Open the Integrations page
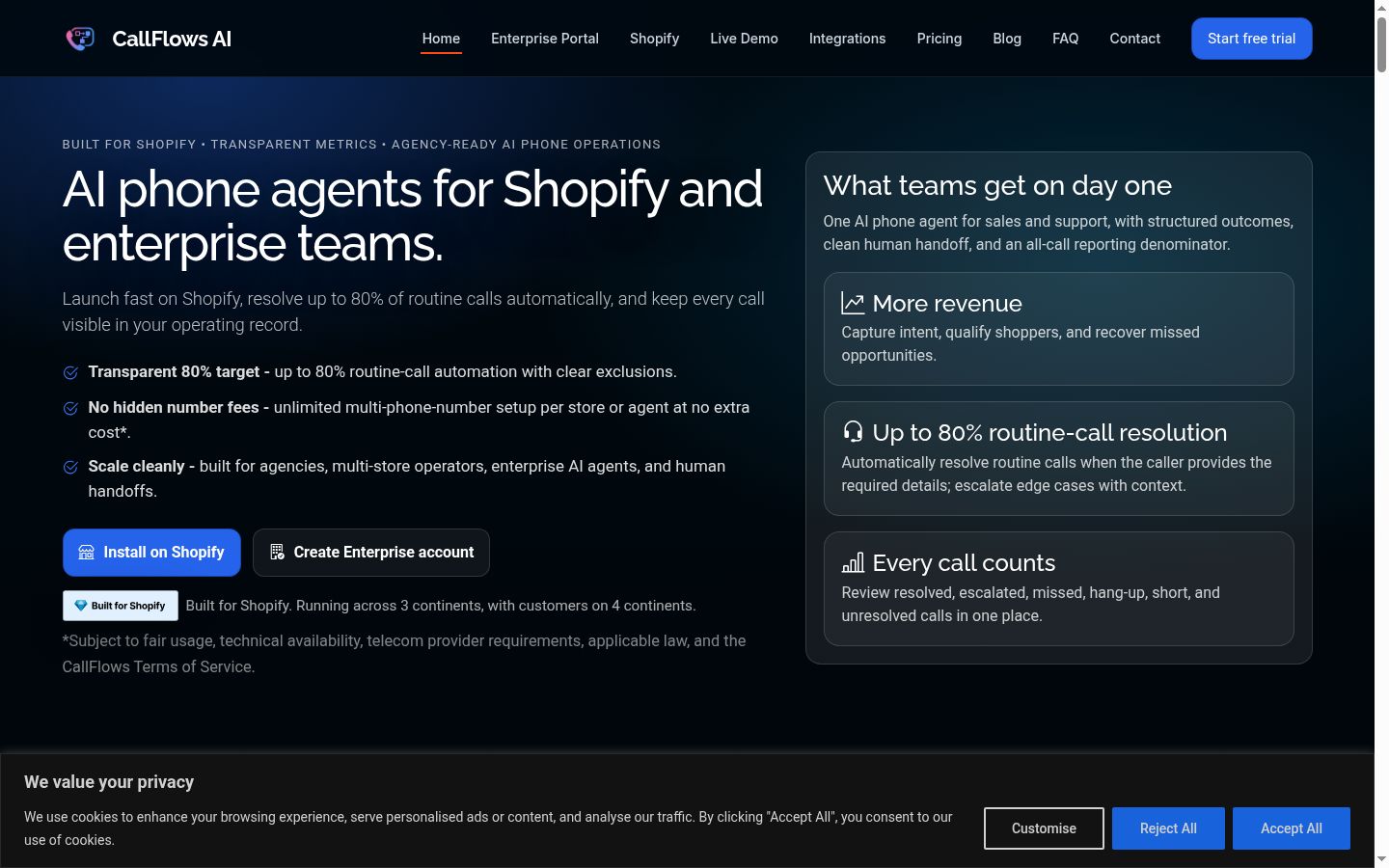Image resolution: width=1389 pixels, height=868 pixels. (x=847, y=39)
